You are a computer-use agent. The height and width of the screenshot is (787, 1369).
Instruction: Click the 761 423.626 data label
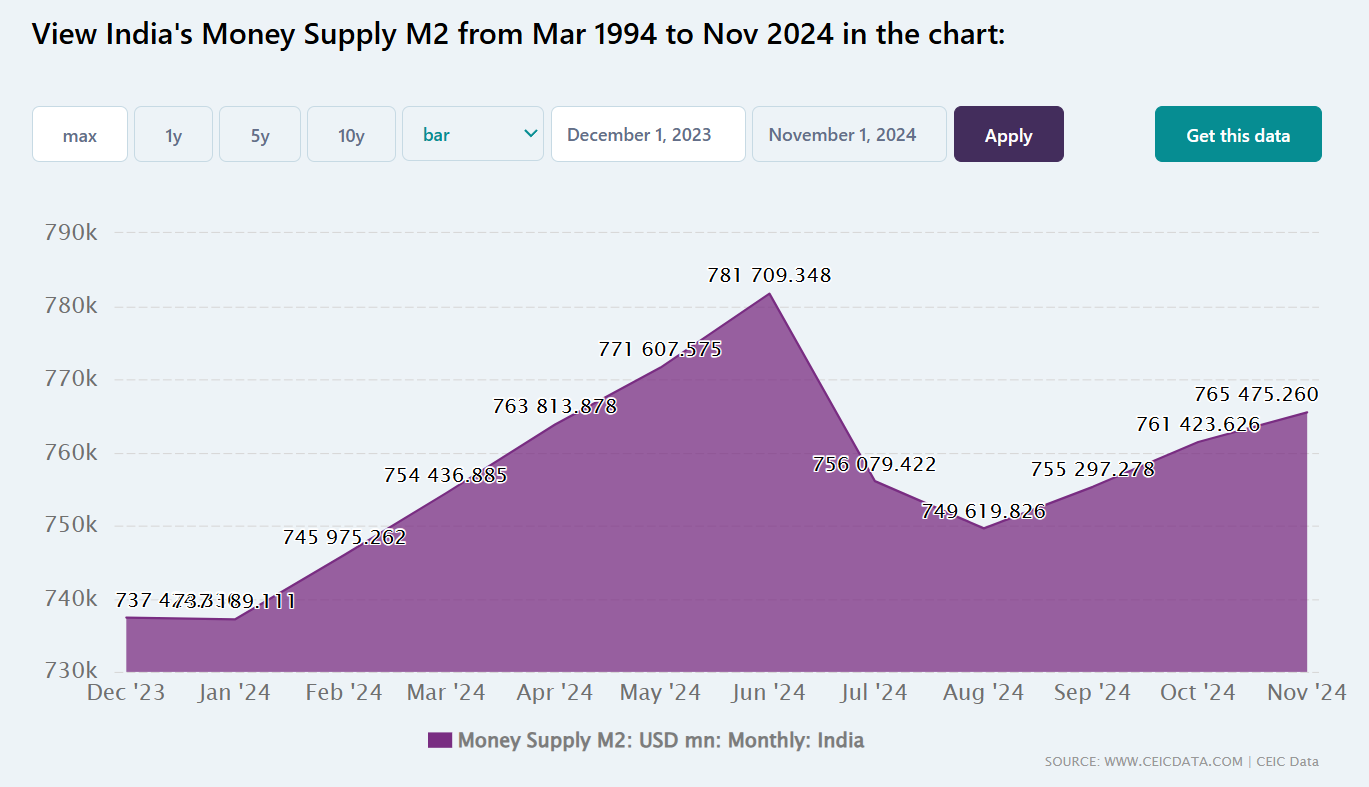(x=1198, y=424)
